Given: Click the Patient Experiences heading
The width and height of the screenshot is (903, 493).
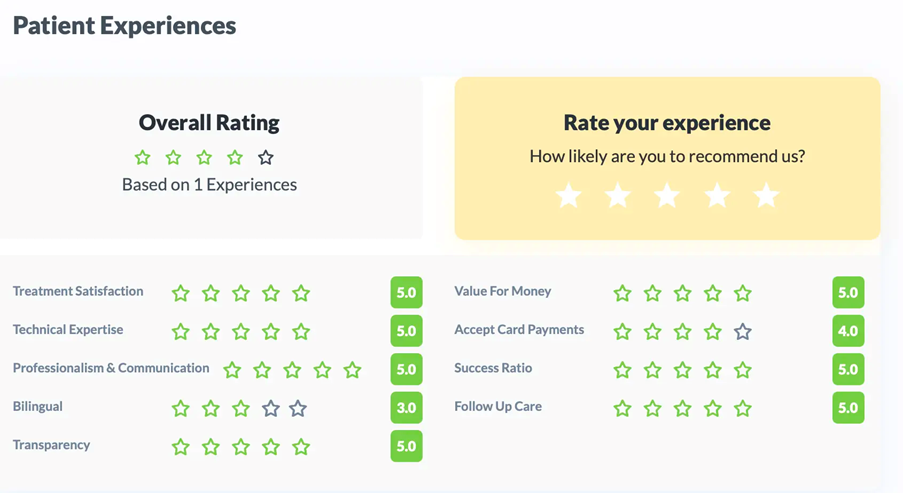Looking at the screenshot, I should coord(125,26).
